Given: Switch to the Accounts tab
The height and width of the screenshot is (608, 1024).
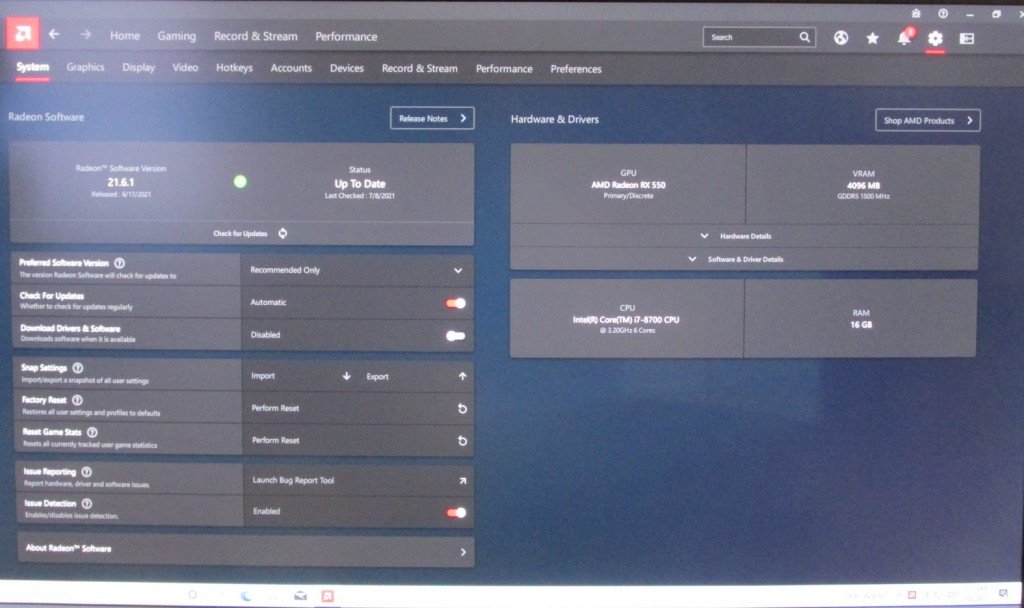Looking at the screenshot, I should pyautogui.click(x=291, y=68).
